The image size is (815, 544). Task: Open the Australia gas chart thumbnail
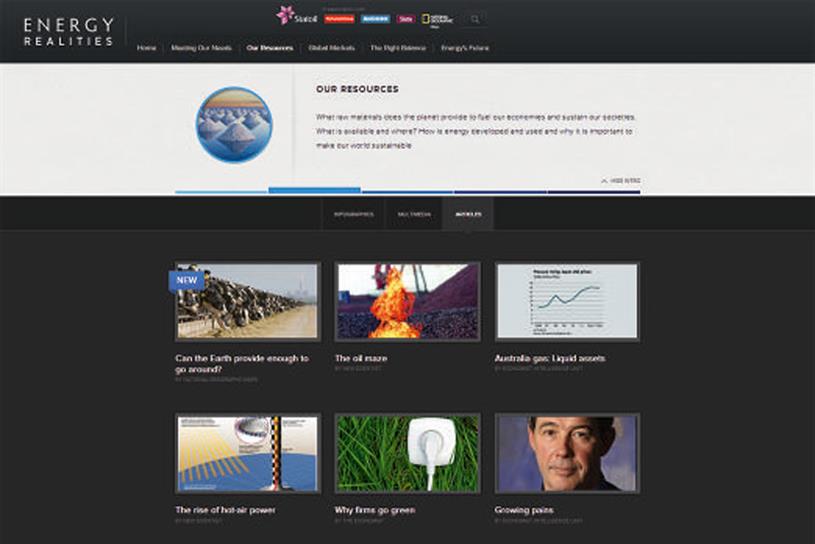tap(567, 302)
